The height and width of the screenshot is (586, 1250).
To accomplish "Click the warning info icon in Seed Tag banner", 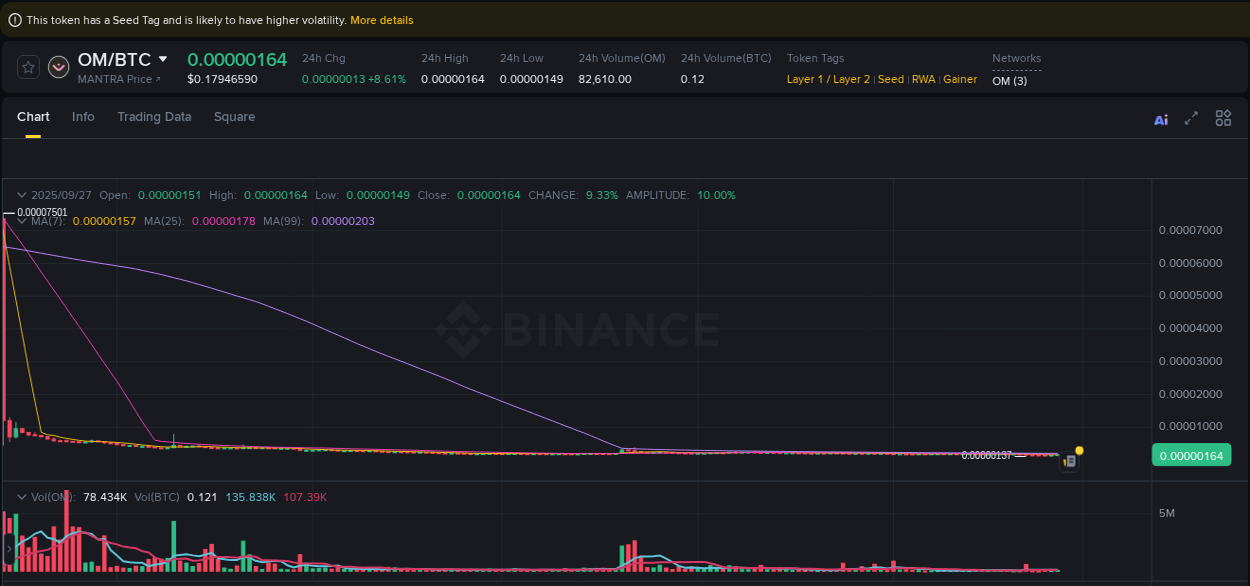I will [15, 20].
